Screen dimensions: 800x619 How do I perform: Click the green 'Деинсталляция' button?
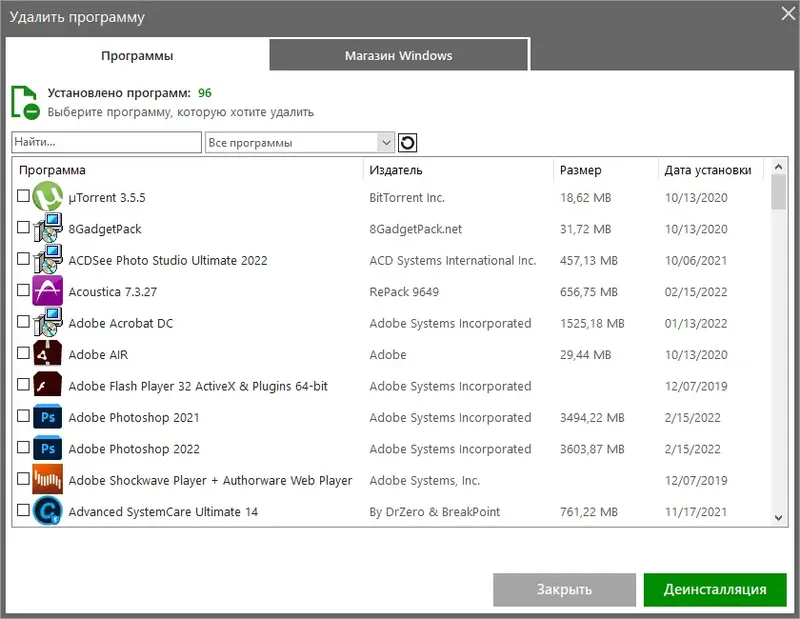point(715,589)
